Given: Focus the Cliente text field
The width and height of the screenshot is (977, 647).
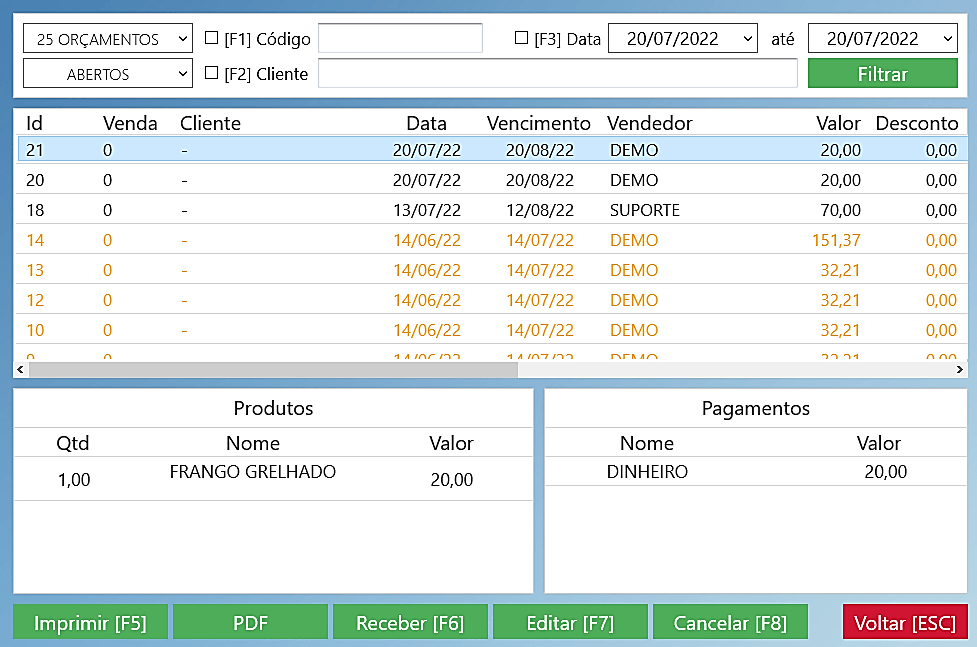Looking at the screenshot, I should click(x=557, y=74).
